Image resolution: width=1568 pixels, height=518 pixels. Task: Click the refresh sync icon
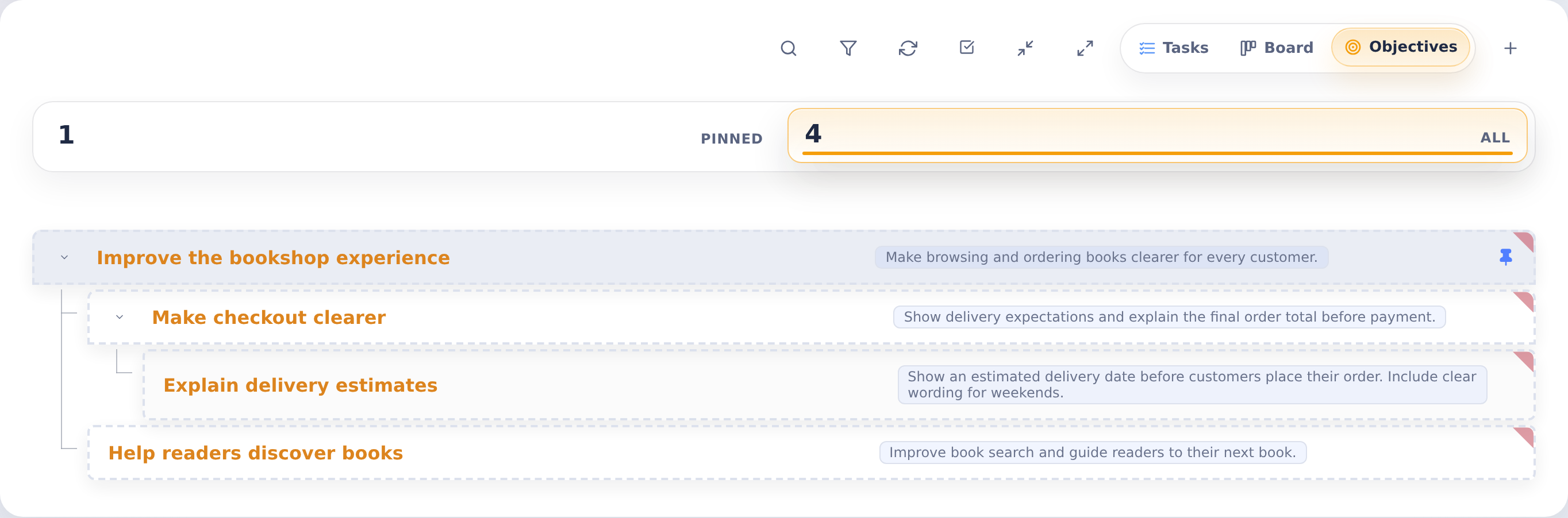coord(908,48)
